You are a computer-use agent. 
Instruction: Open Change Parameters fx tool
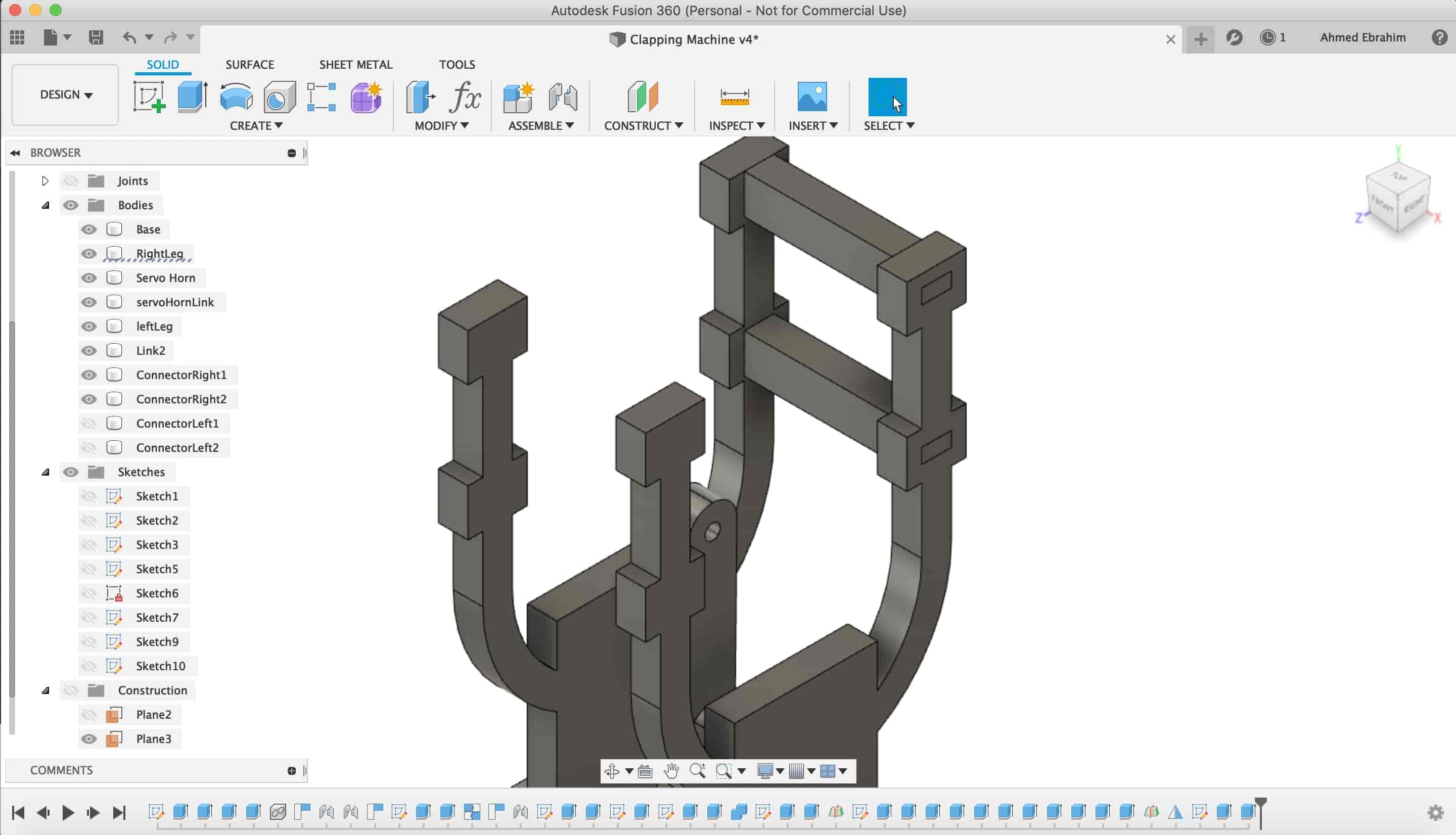tap(465, 97)
